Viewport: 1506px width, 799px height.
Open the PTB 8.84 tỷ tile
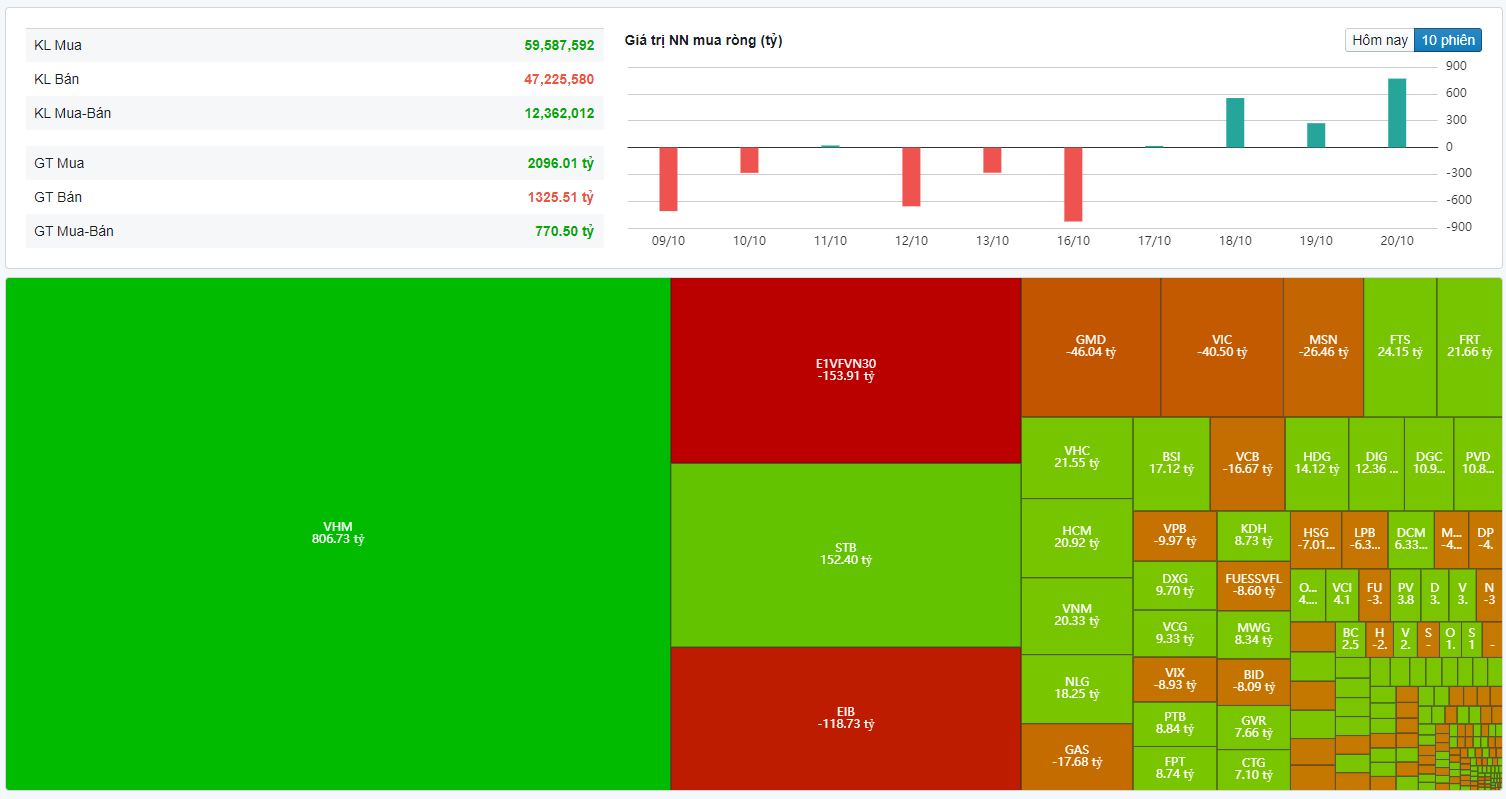(1174, 724)
